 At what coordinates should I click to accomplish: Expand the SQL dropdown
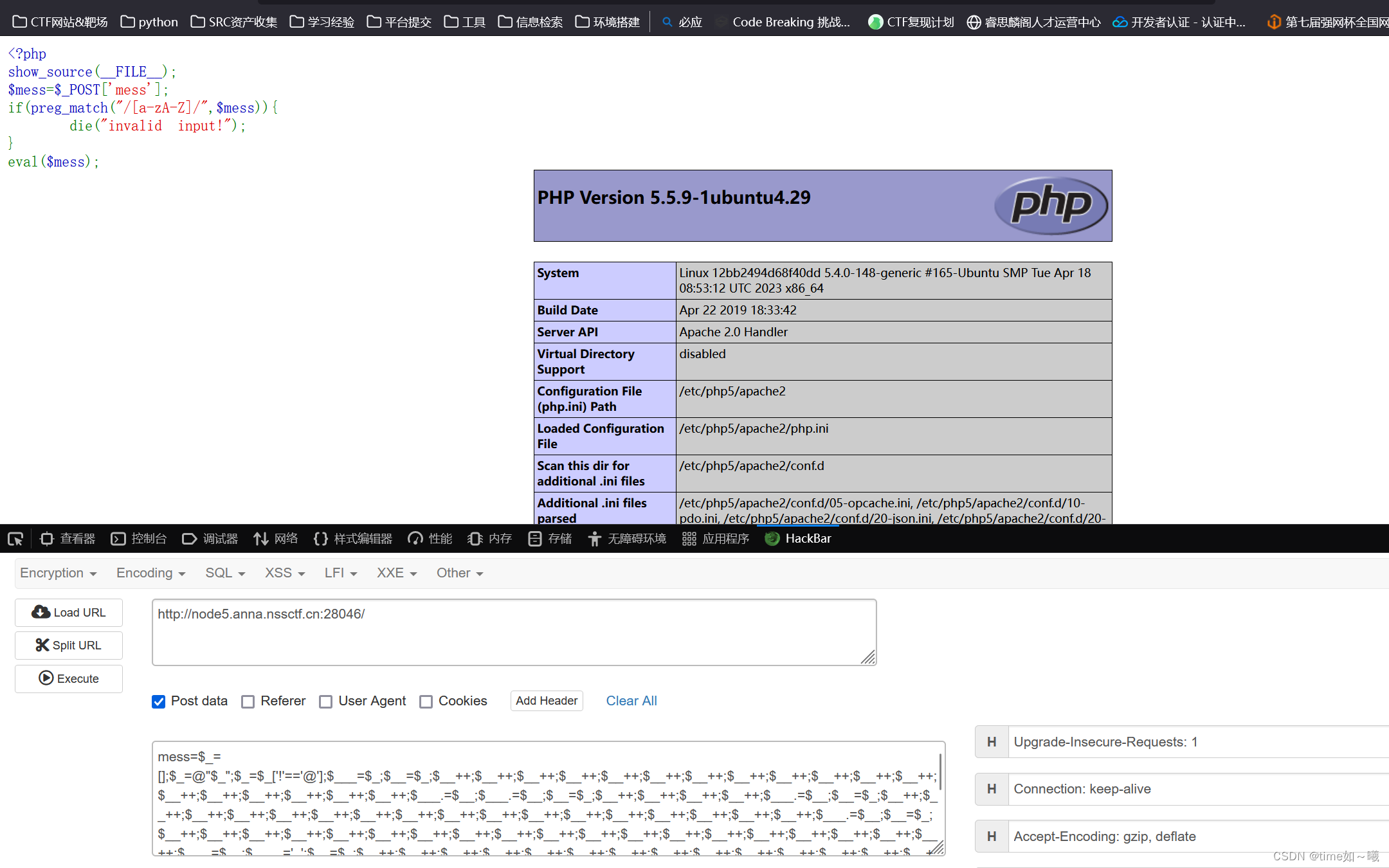coord(225,573)
